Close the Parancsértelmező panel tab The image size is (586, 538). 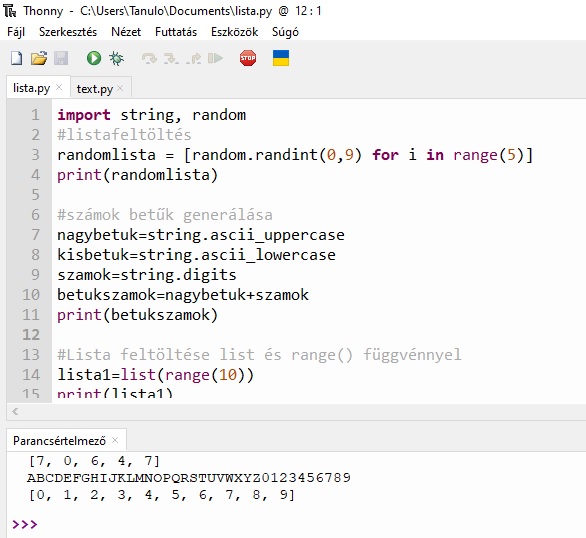115,440
